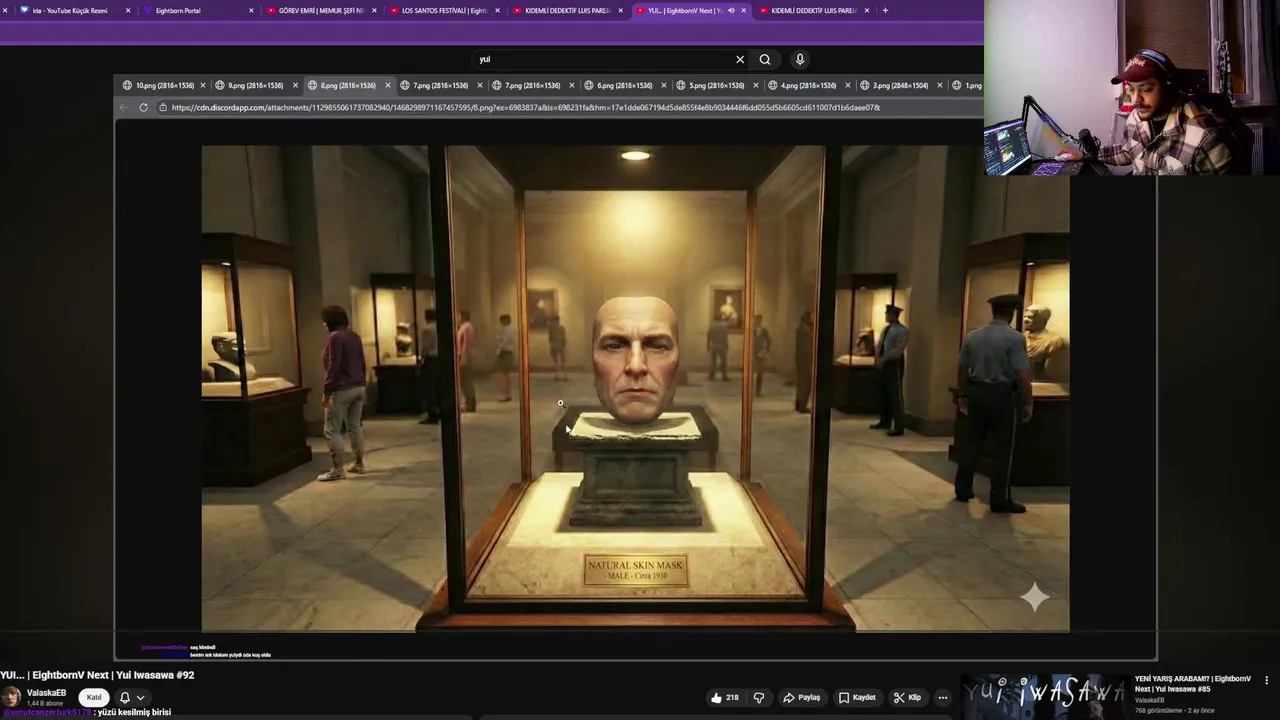Create a clip with Klip button
The image size is (1280, 720).
907,697
